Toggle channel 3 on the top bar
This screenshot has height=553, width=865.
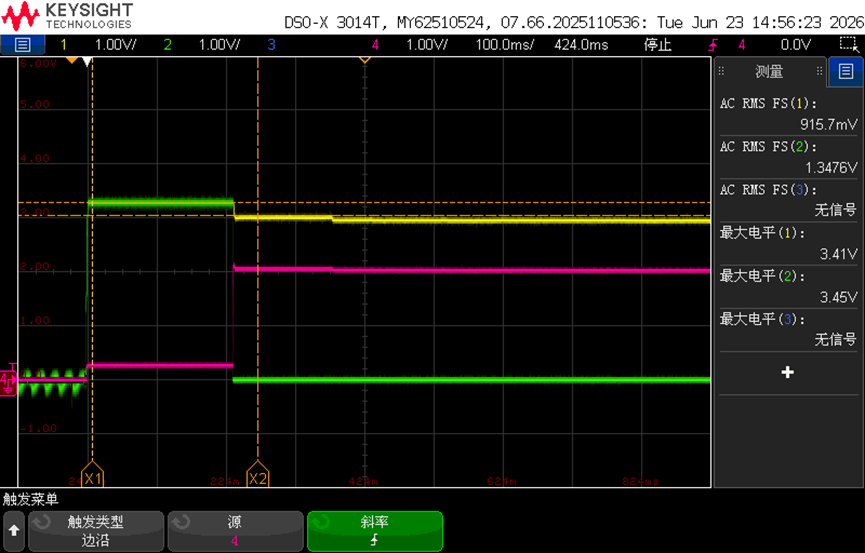[271, 45]
